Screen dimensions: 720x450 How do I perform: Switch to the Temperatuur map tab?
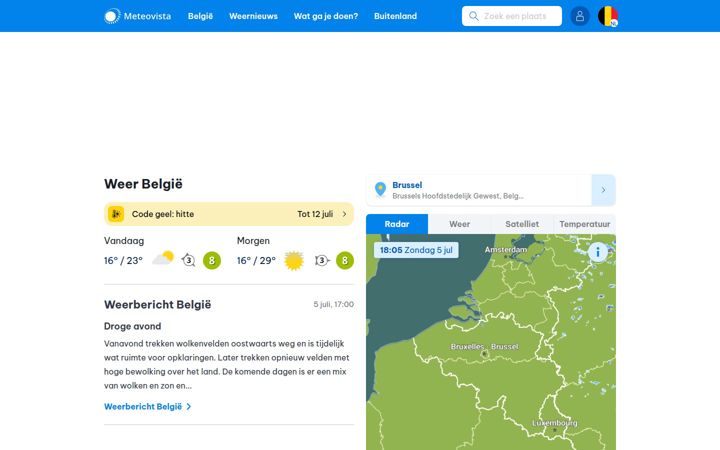tap(585, 224)
